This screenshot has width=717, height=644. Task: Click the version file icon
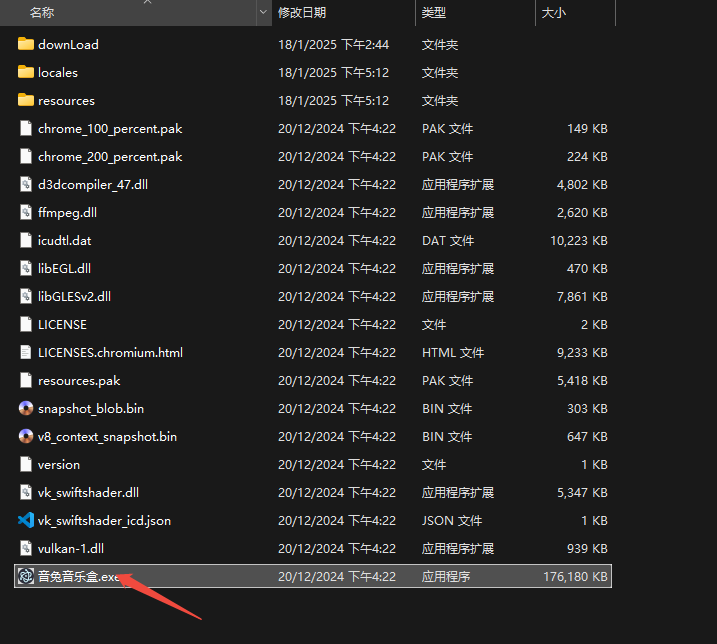point(26,464)
